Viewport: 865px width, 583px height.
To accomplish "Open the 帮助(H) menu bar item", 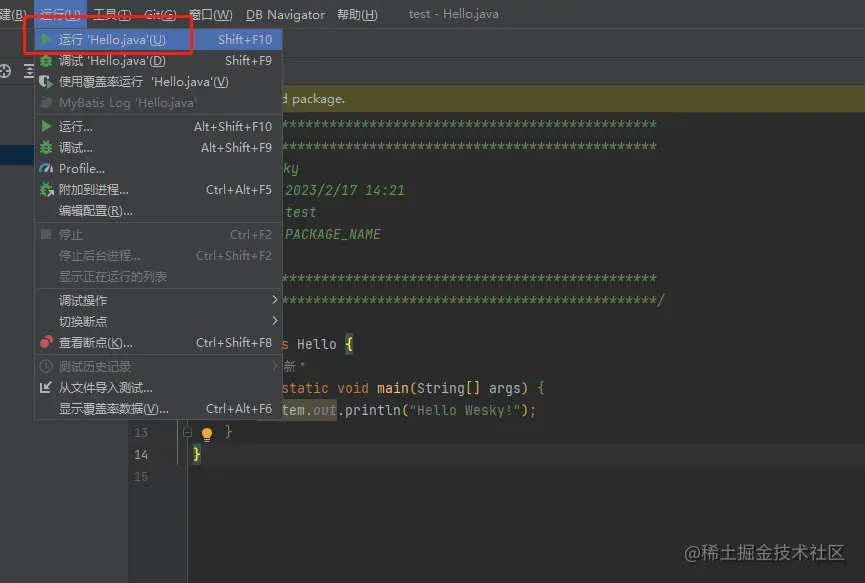I will [x=357, y=14].
